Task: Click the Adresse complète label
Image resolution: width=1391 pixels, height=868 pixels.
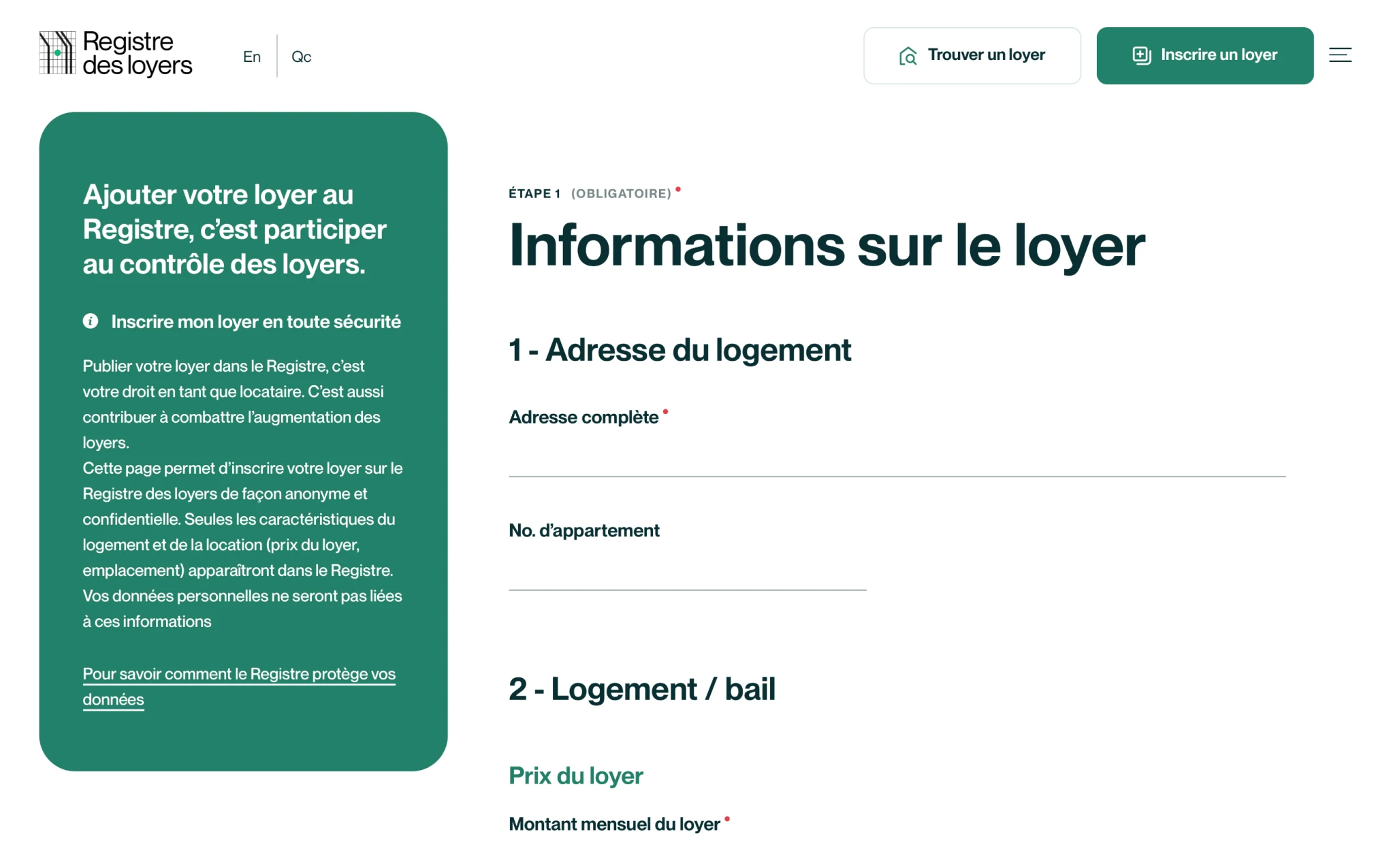Action: point(583,417)
